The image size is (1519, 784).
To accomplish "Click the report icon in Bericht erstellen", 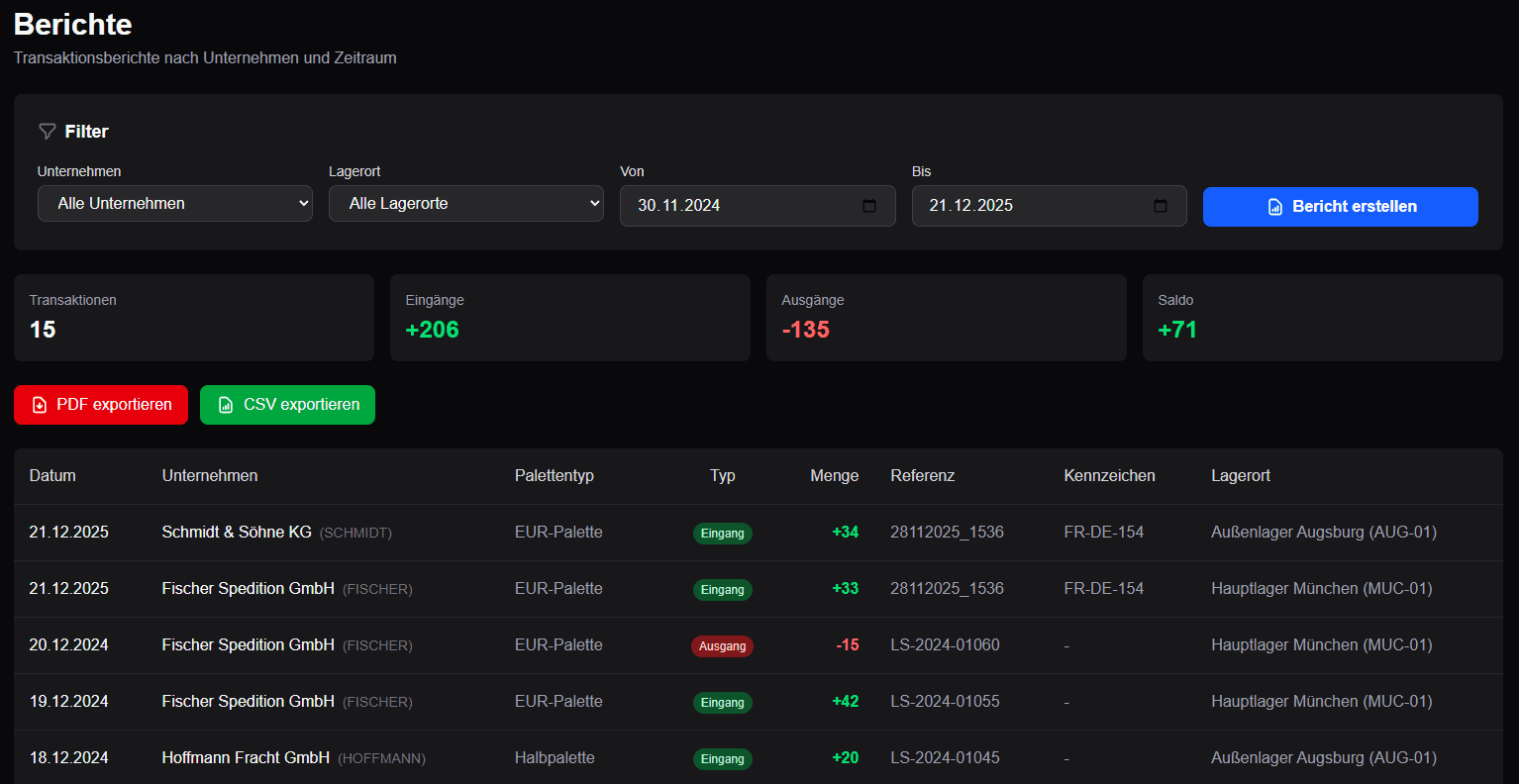I will tap(1275, 207).
